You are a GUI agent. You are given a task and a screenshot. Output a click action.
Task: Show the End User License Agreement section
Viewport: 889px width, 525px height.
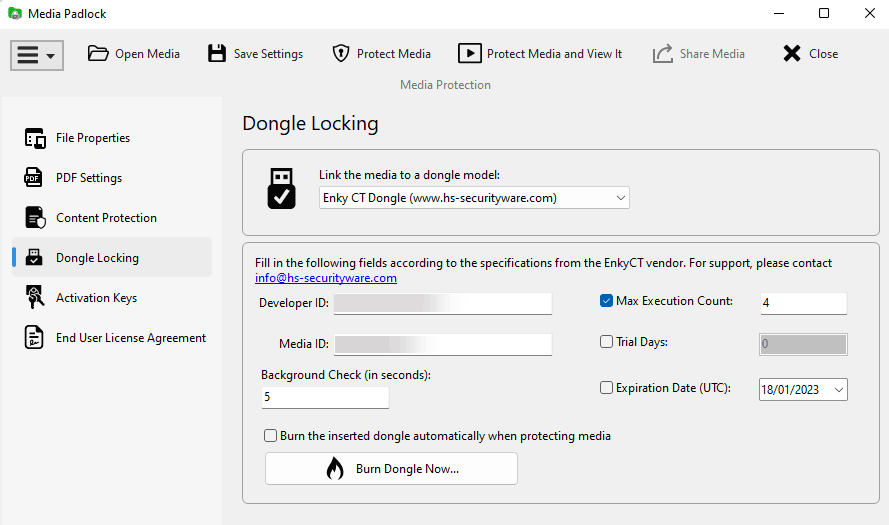pos(112,337)
